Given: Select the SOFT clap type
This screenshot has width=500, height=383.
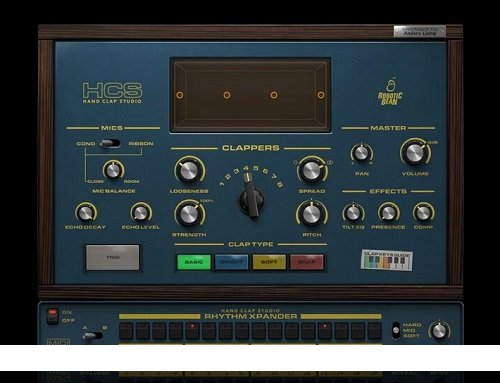Looking at the screenshot, I should click(269, 262).
